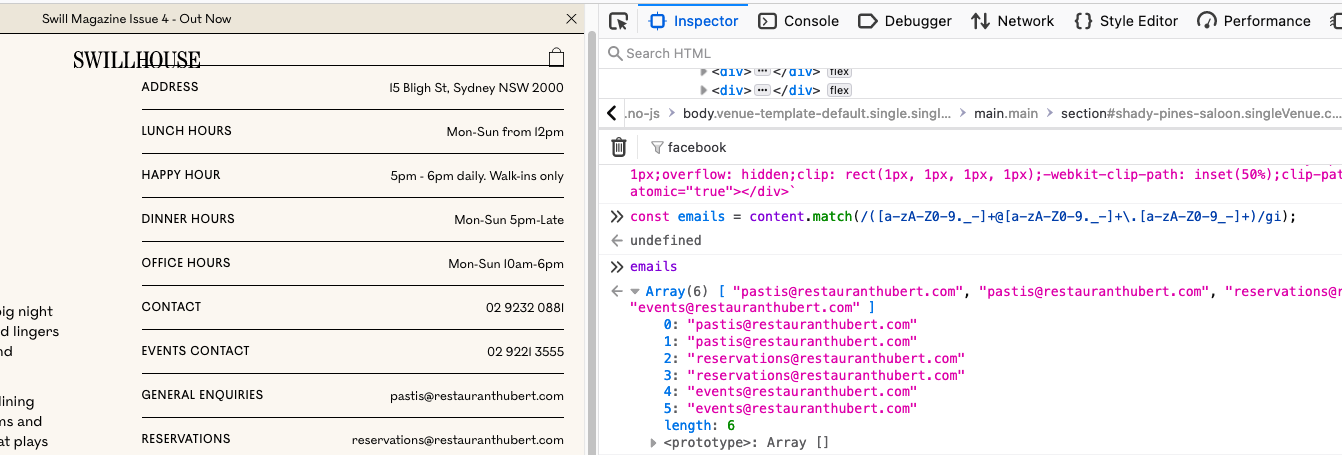The height and width of the screenshot is (455, 1342).
Task: Click contact phone number 02 9232 0881
Action: tap(525, 308)
